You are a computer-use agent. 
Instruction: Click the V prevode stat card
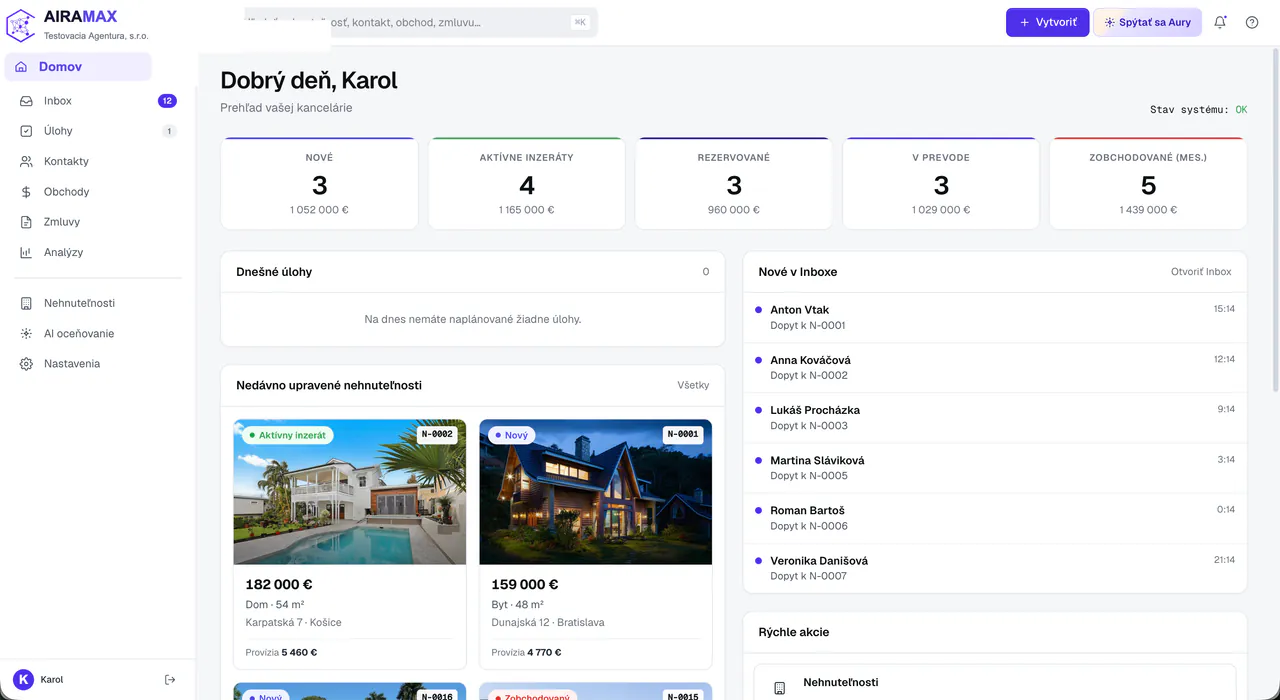coord(941,184)
